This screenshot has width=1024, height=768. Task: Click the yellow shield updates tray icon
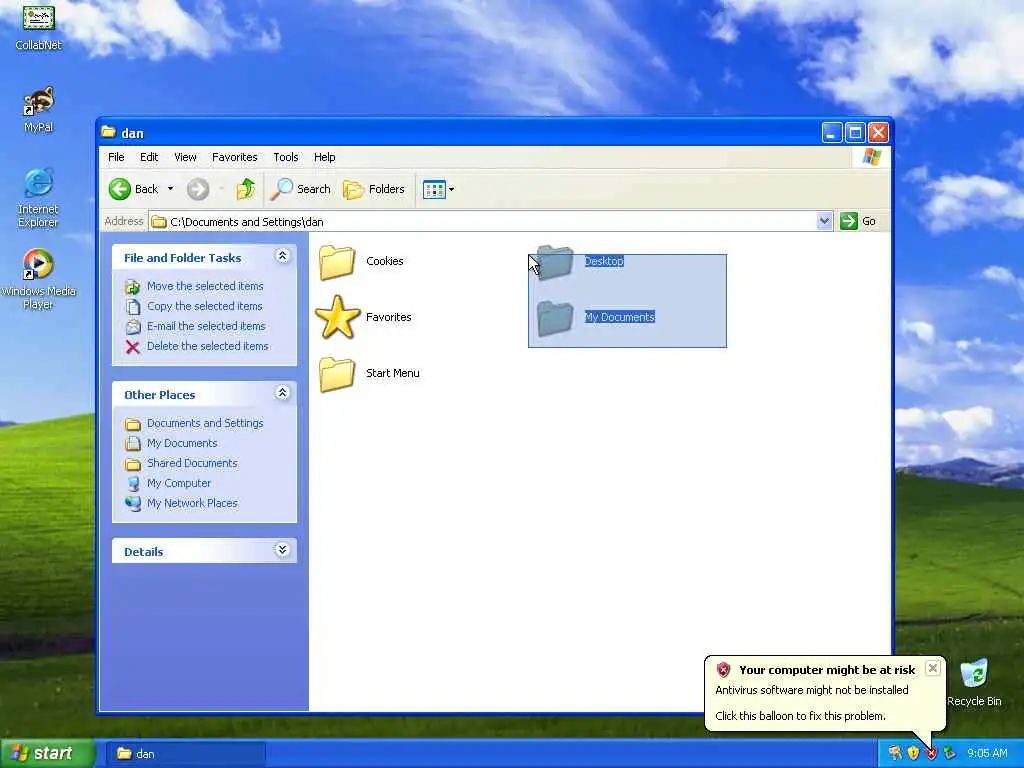pos(913,754)
